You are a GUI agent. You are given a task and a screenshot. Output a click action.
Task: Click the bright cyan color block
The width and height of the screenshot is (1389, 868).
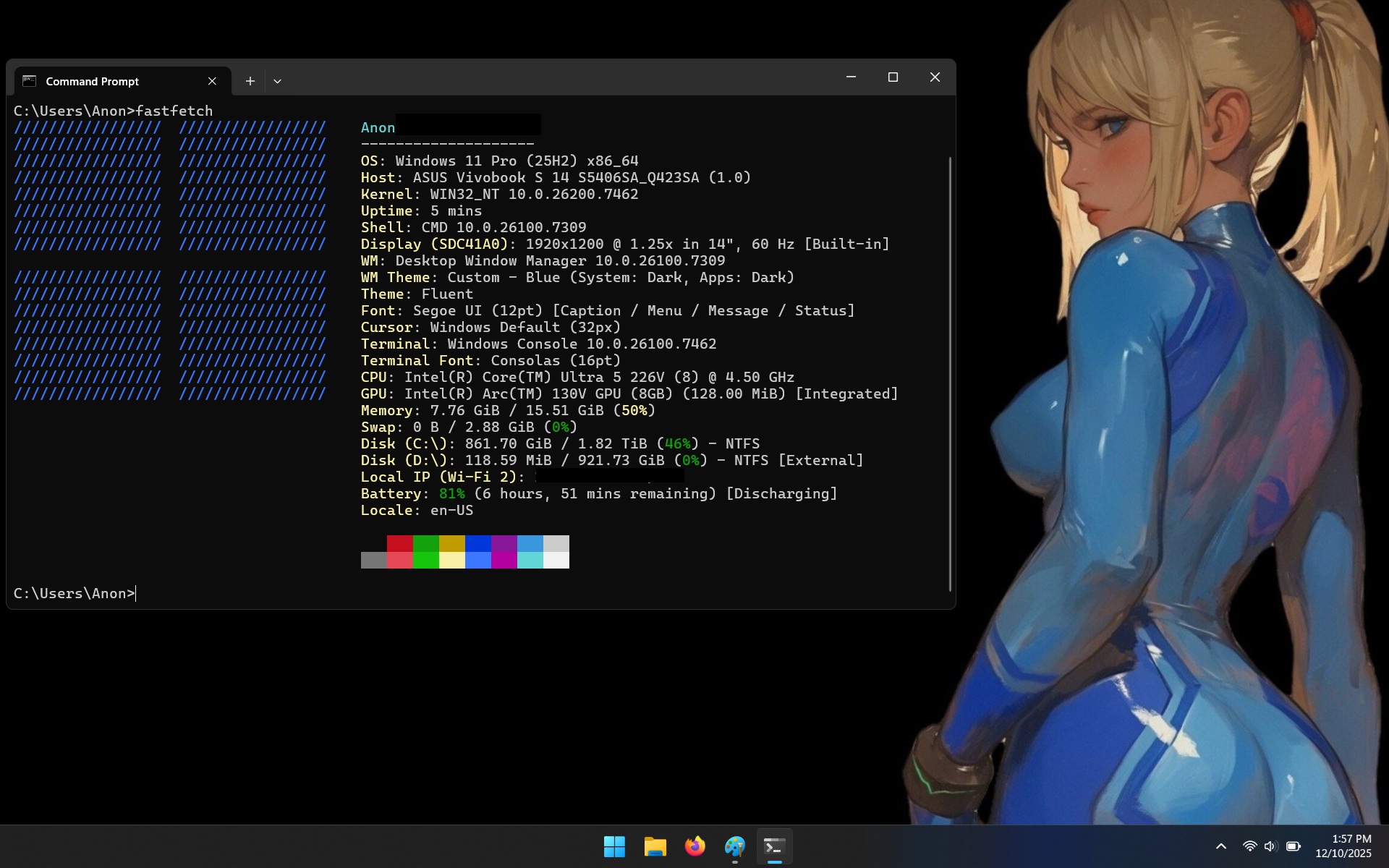[x=530, y=560]
